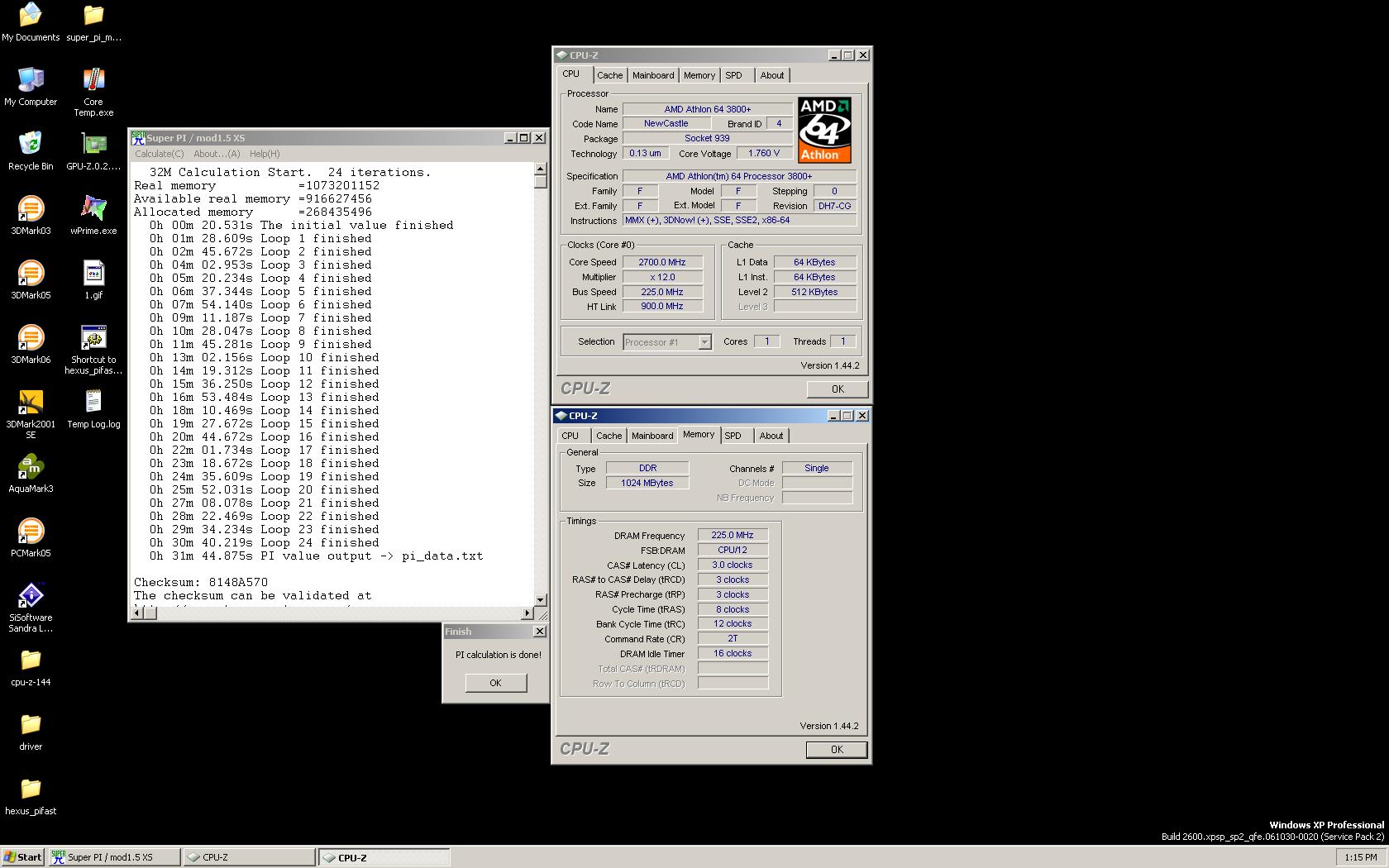The width and height of the screenshot is (1389, 868).
Task: Open Temp Log.log file
Action: (x=93, y=408)
